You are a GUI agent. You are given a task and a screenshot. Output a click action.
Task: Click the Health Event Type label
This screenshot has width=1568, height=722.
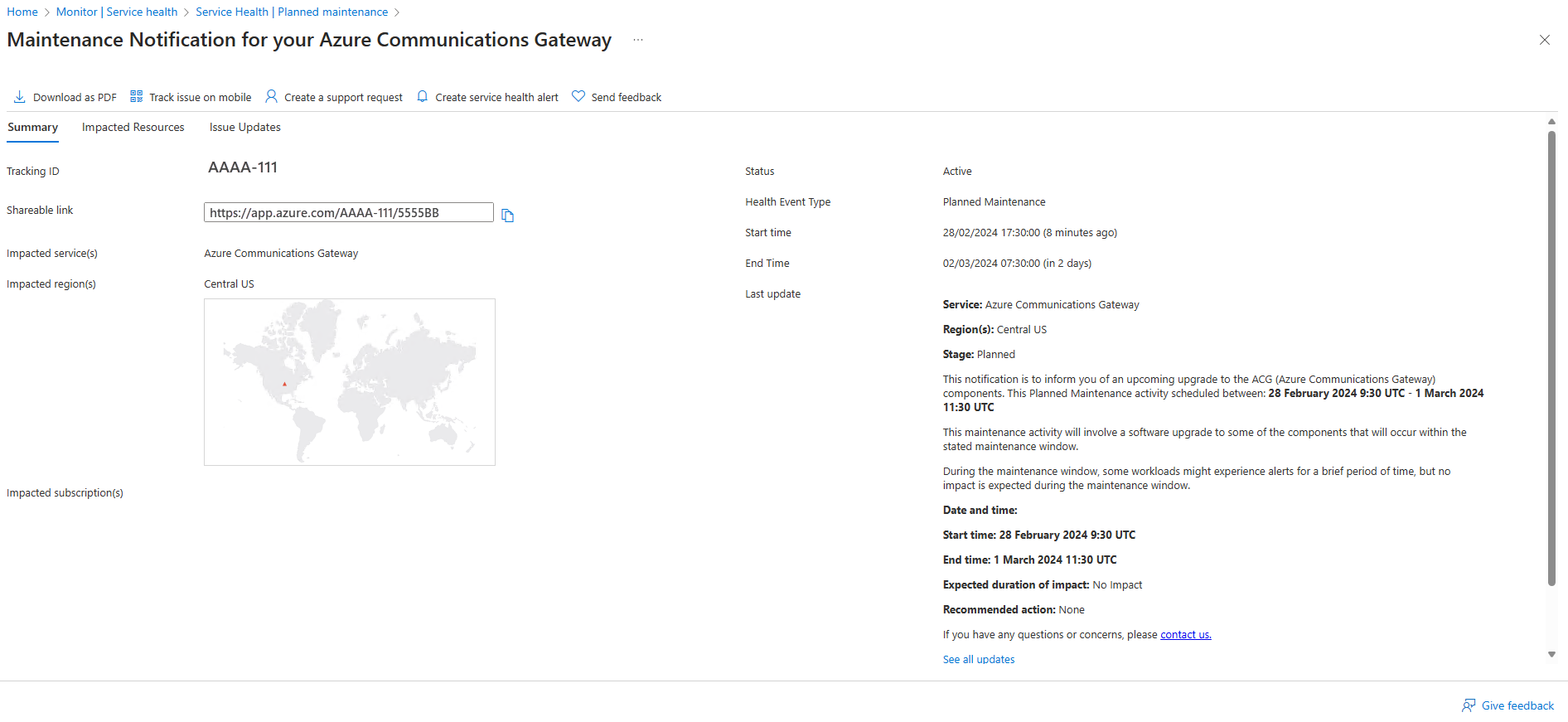coord(788,202)
